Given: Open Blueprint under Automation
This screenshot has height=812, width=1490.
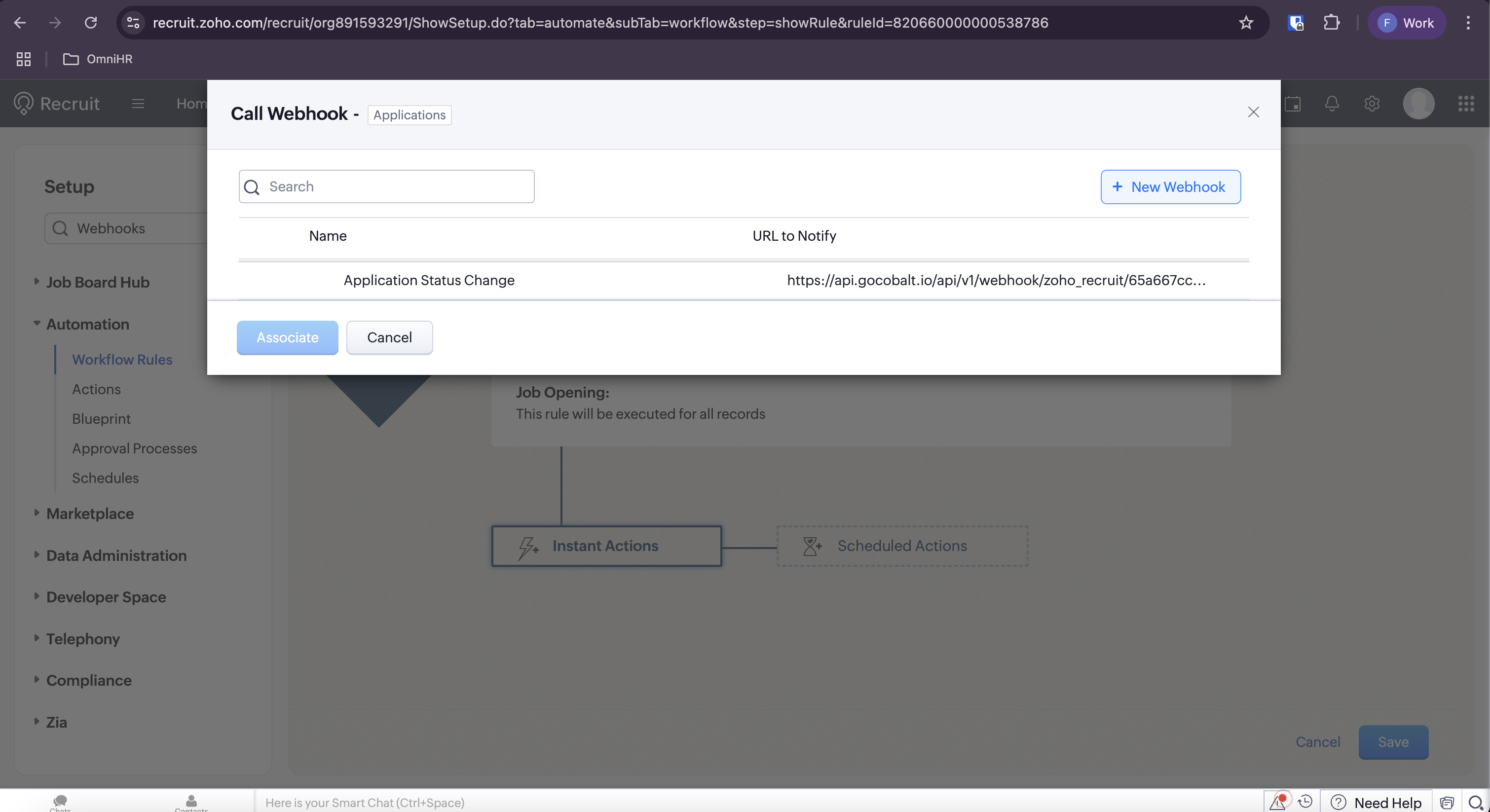Looking at the screenshot, I should point(101,419).
